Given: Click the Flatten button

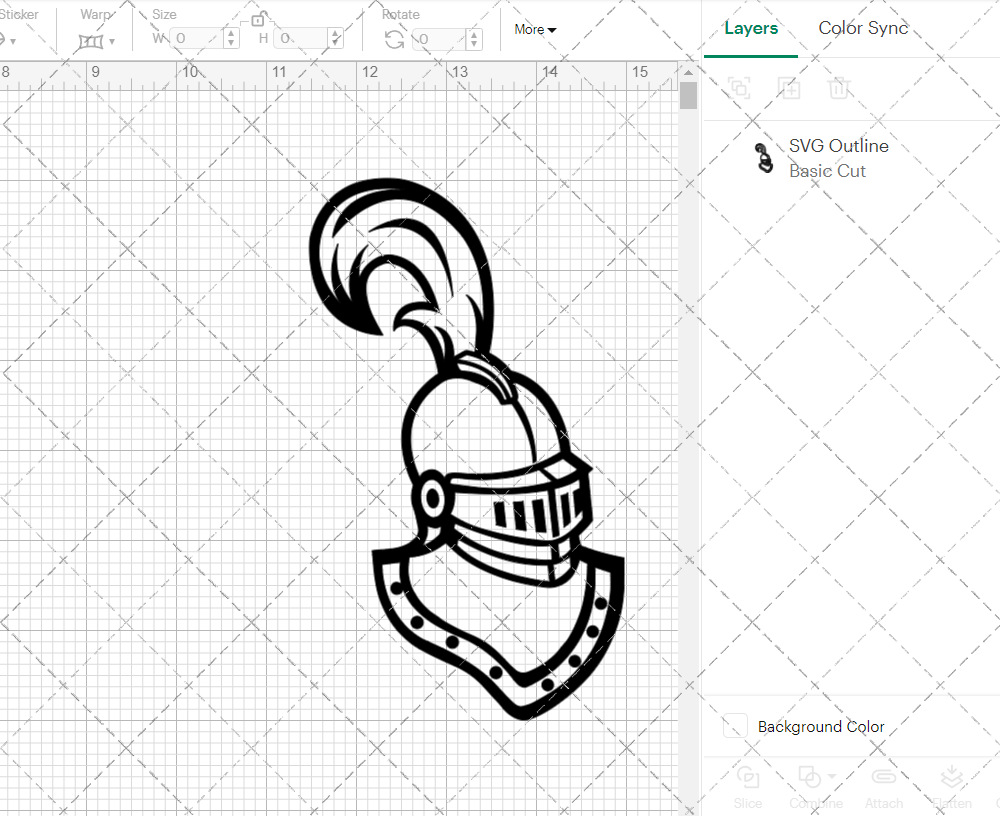Looking at the screenshot, I should tap(952, 789).
